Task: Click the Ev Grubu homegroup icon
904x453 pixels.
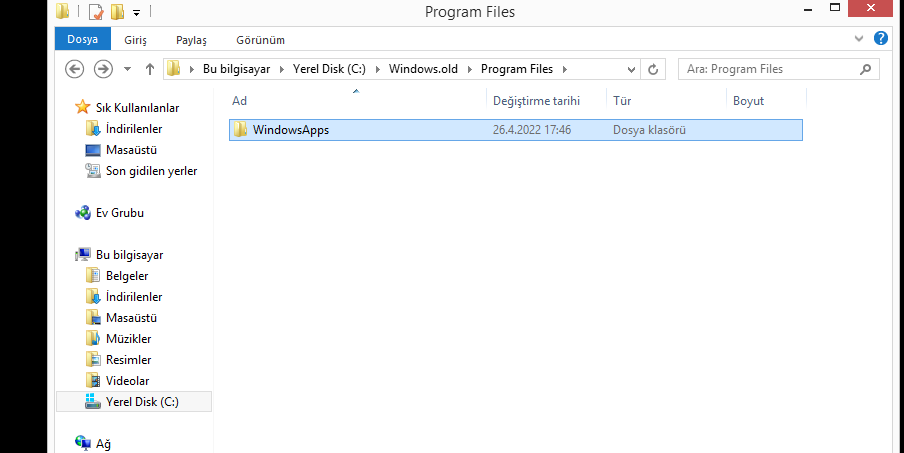Action: pos(83,213)
